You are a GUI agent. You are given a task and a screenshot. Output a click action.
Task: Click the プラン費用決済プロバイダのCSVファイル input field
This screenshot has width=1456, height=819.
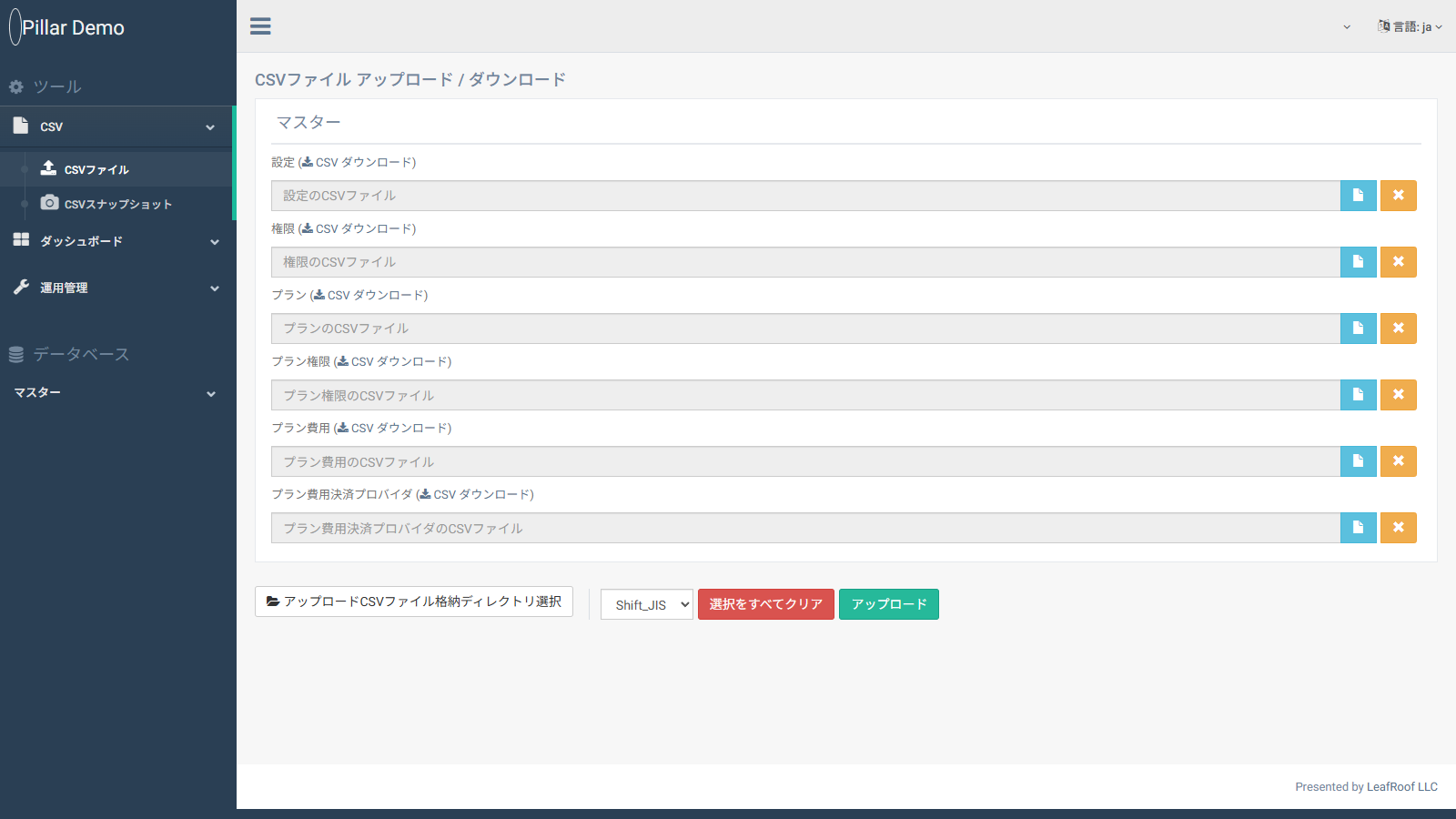coord(805,528)
